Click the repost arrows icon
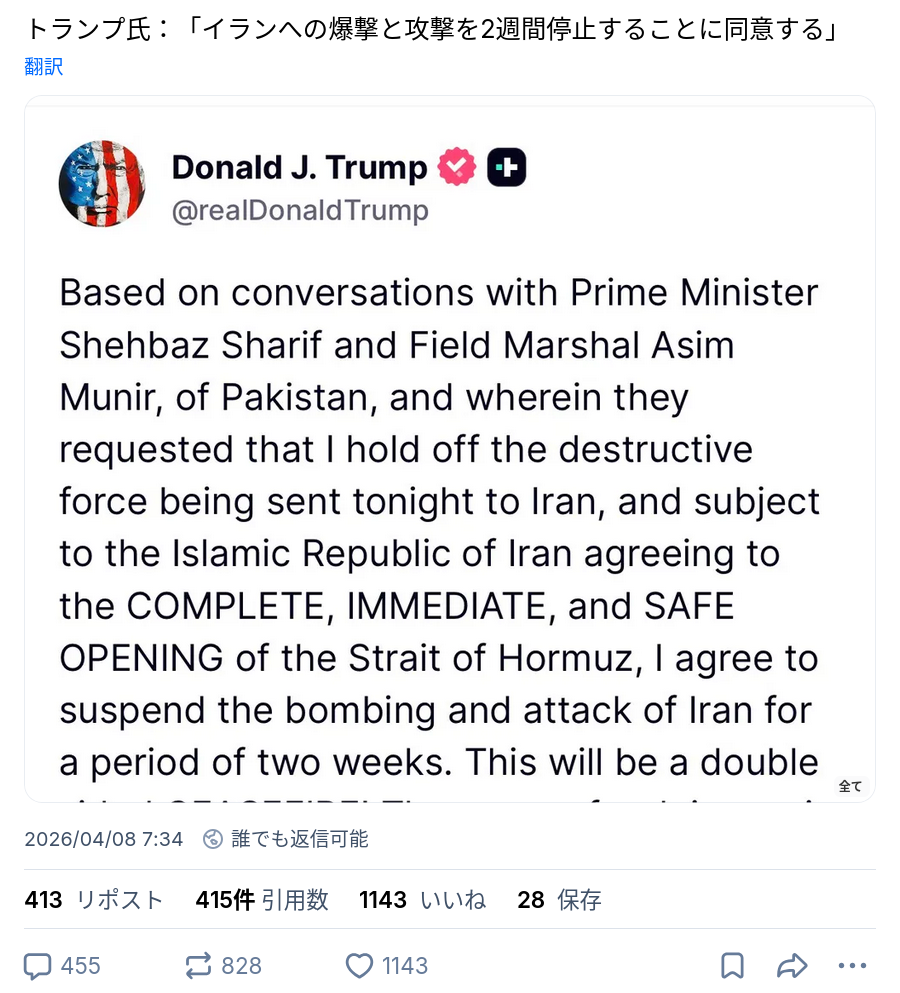 (x=199, y=965)
